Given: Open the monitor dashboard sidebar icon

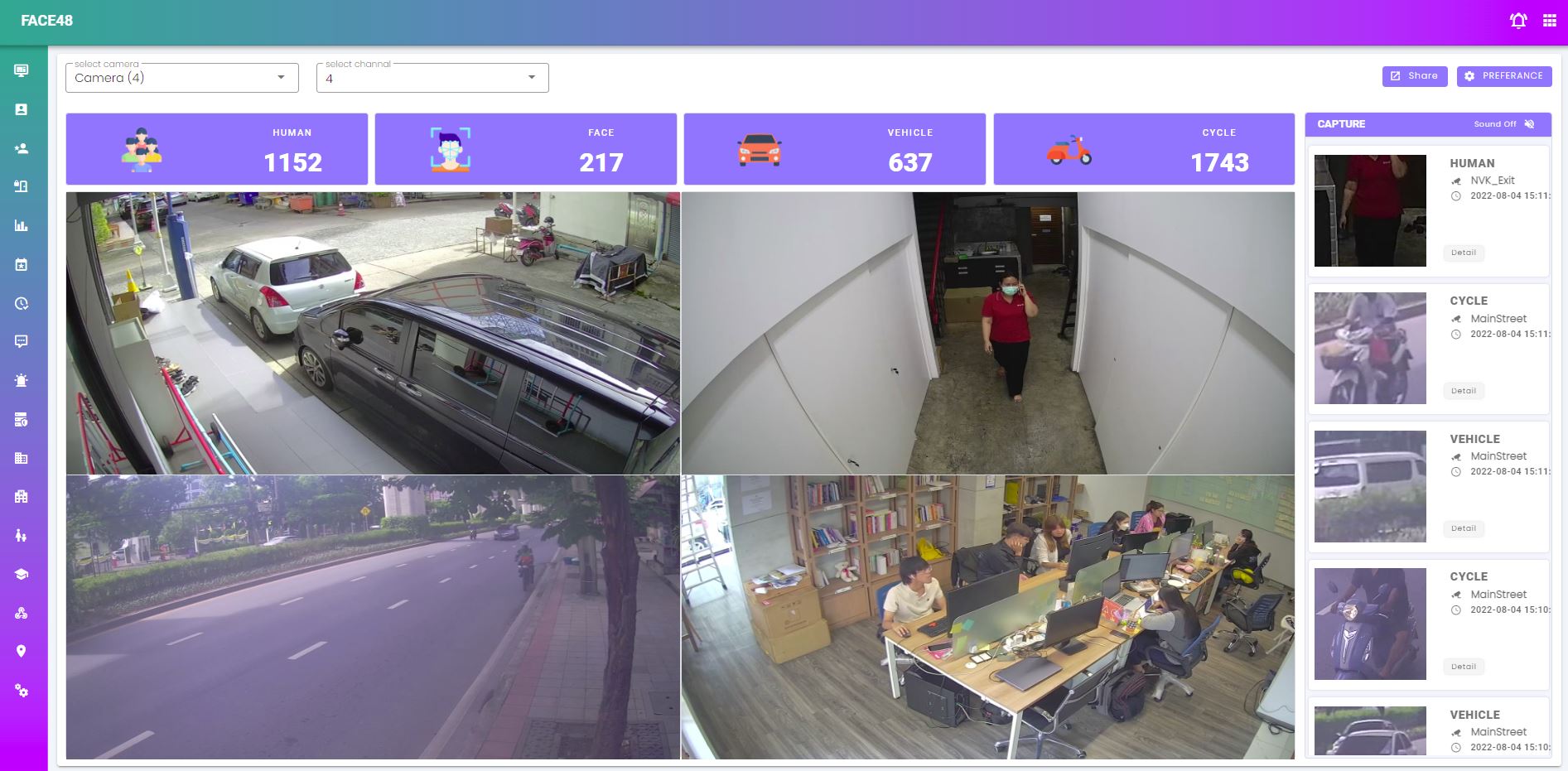Looking at the screenshot, I should click(x=22, y=70).
